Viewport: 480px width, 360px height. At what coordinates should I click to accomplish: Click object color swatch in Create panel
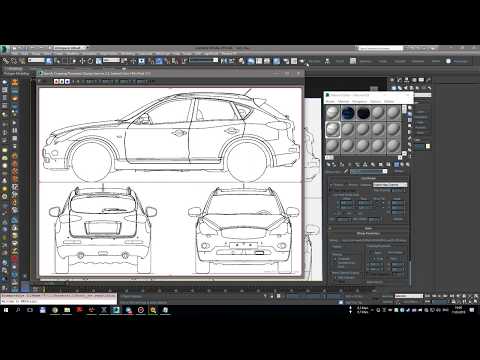point(428,146)
